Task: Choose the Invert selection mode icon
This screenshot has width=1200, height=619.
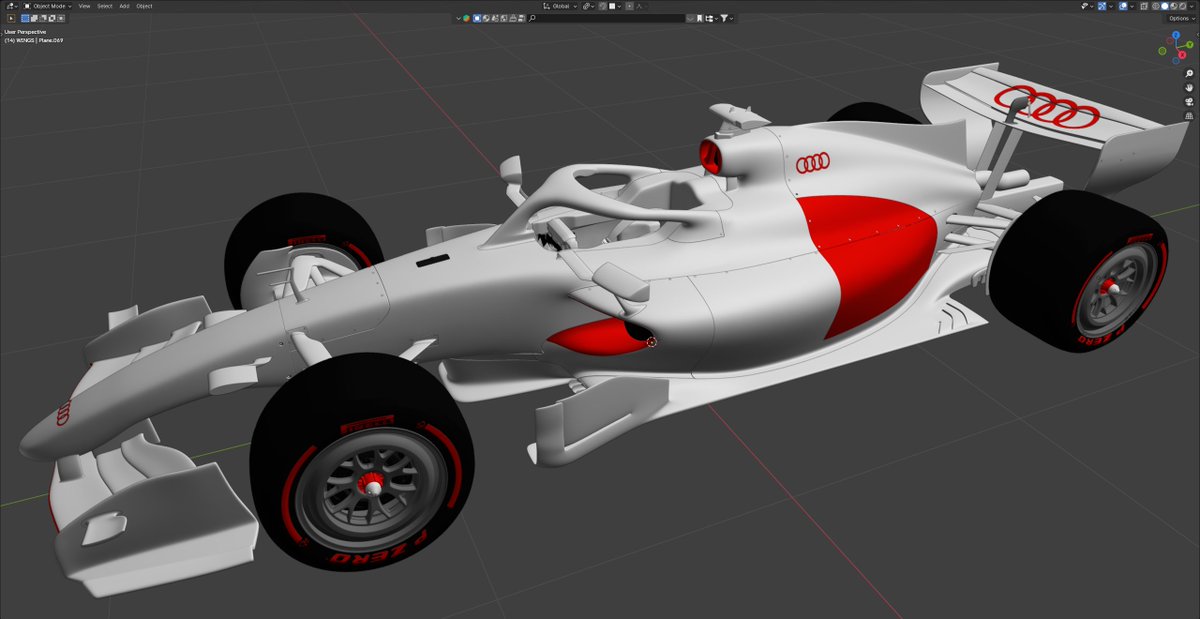Action: coord(52,18)
